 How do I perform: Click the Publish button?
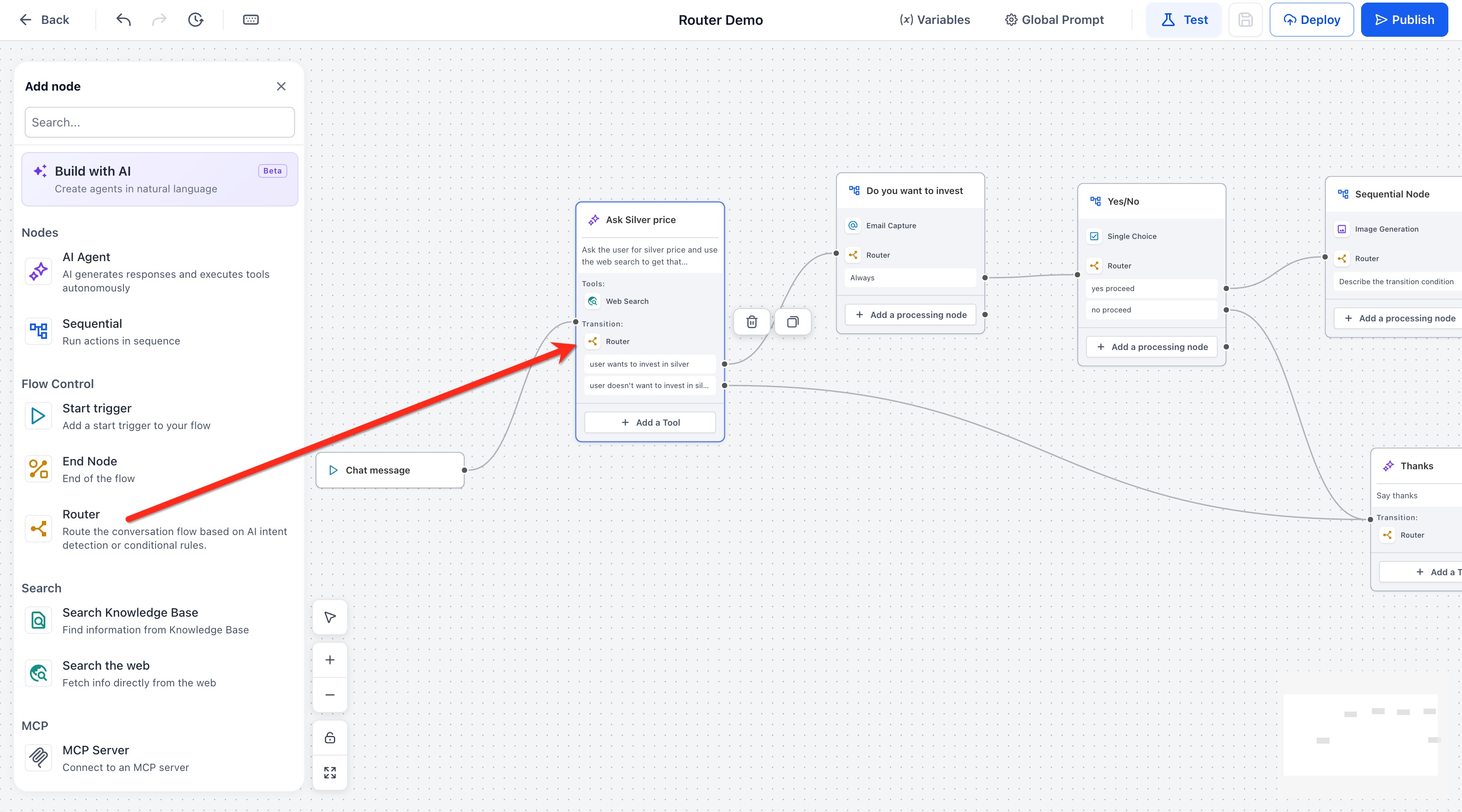pyautogui.click(x=1404, y=20)
